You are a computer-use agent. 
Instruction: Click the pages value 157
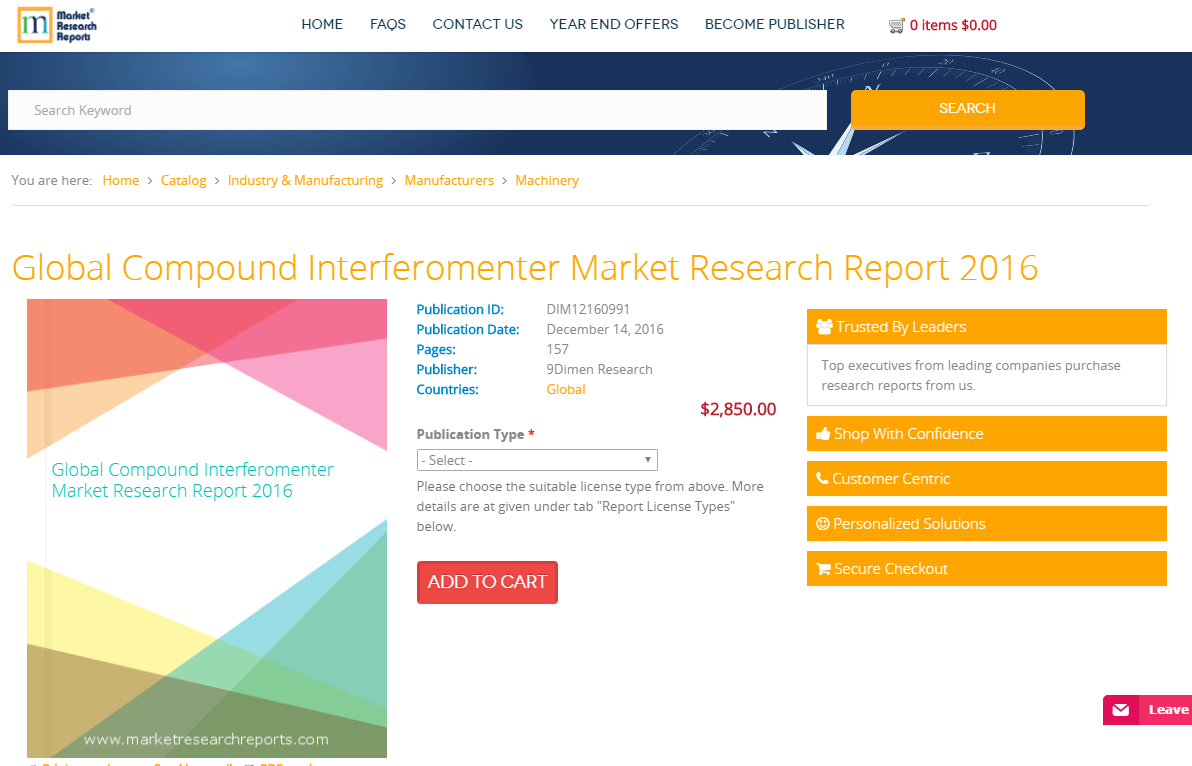click(x=557, y=349)
